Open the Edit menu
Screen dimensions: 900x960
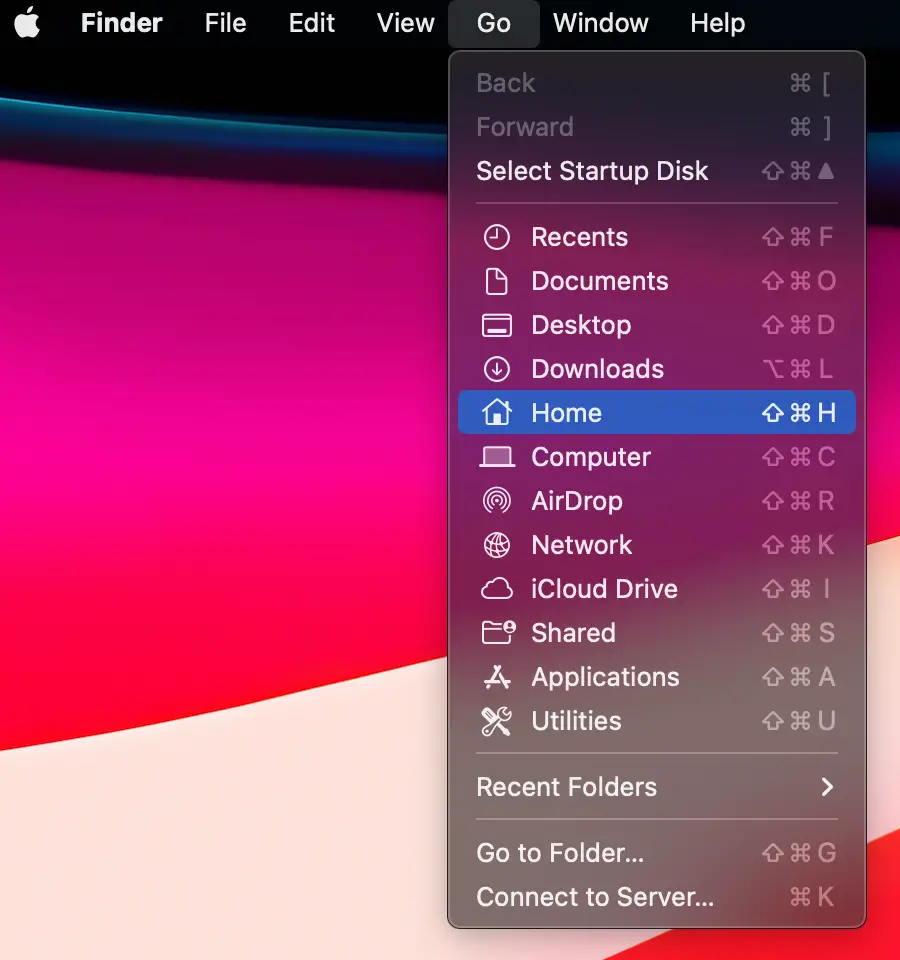coord(312,23)
